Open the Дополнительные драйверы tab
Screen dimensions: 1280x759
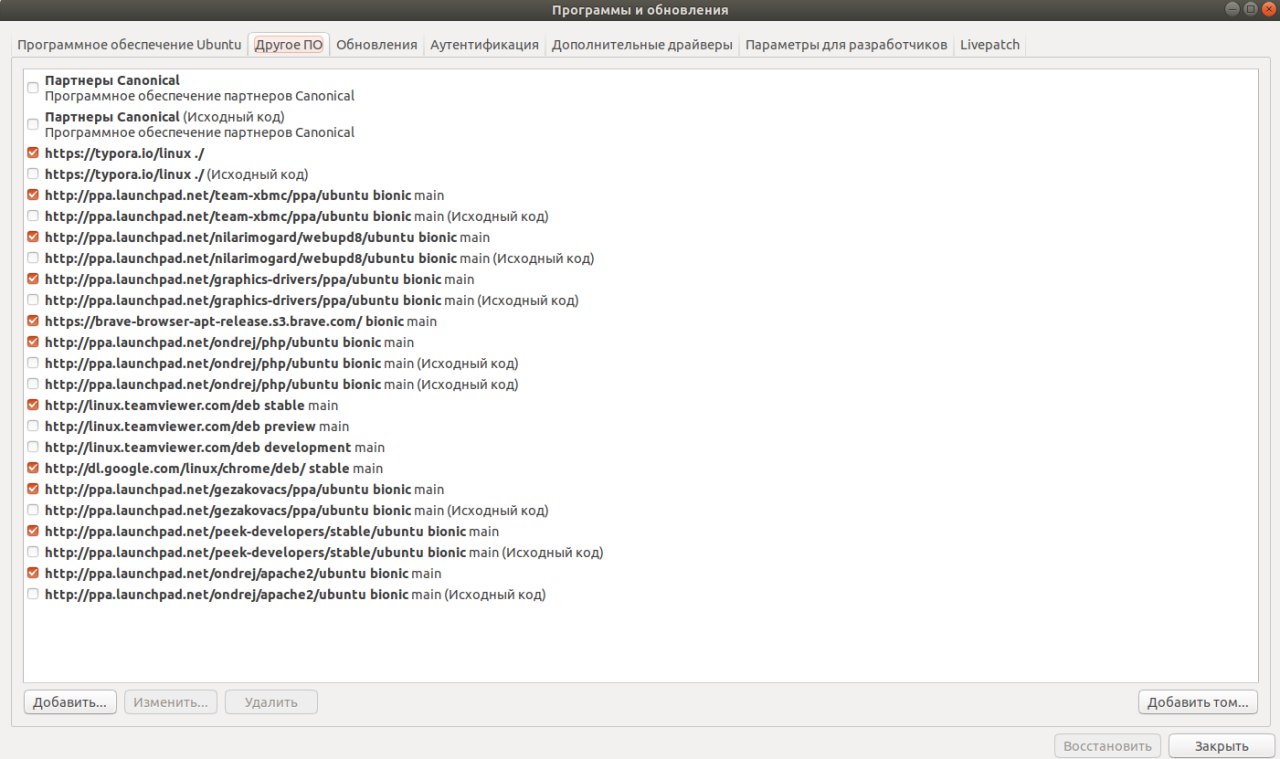[x=642, y=45]
